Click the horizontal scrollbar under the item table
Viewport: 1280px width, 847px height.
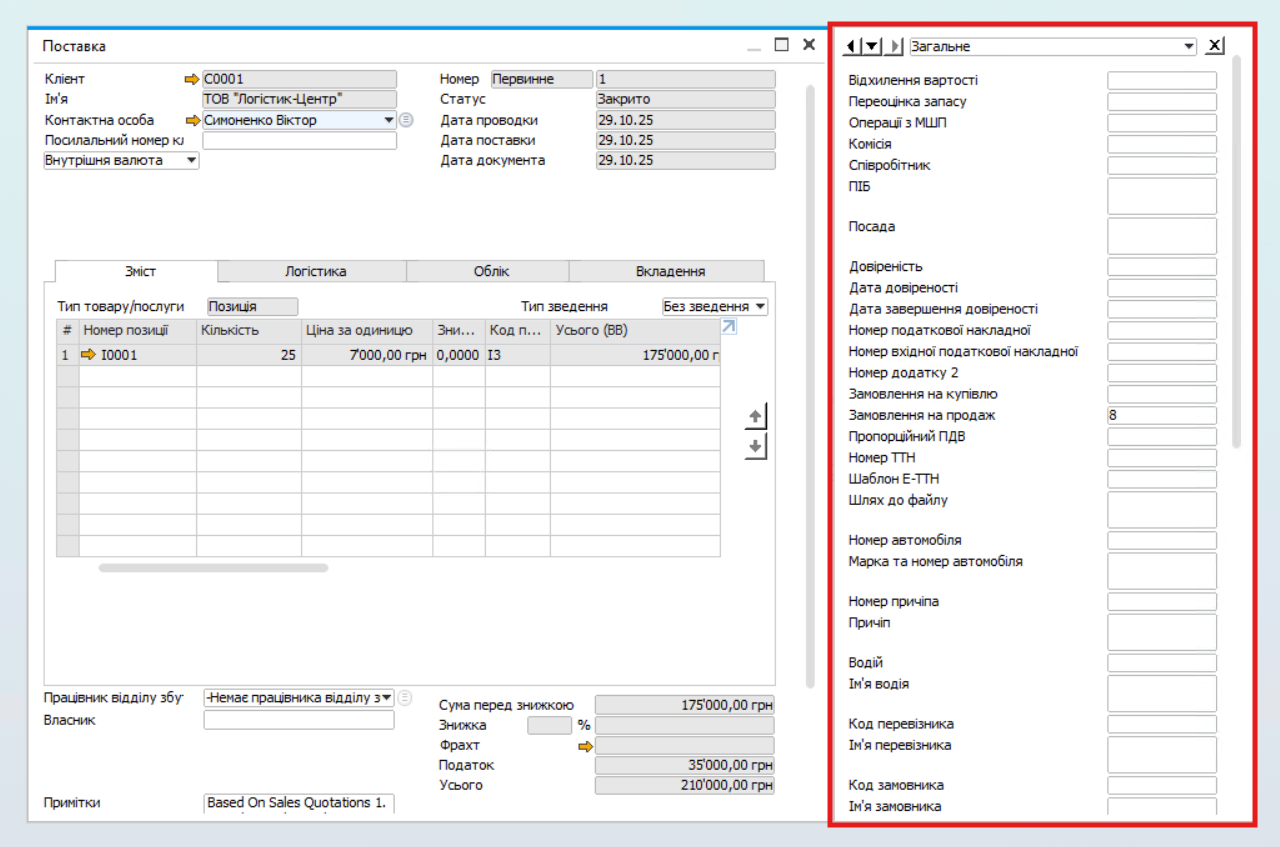(x=213, y=568)
